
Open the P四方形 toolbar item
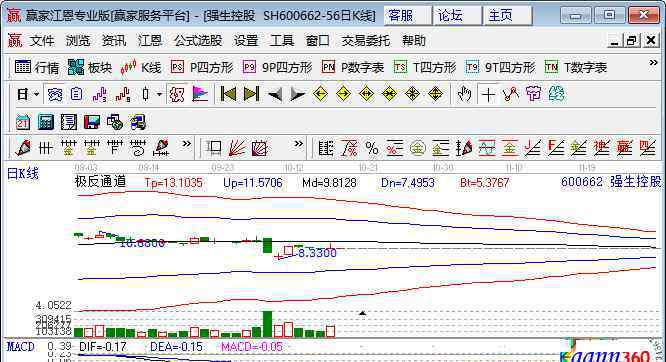(202, 67)
